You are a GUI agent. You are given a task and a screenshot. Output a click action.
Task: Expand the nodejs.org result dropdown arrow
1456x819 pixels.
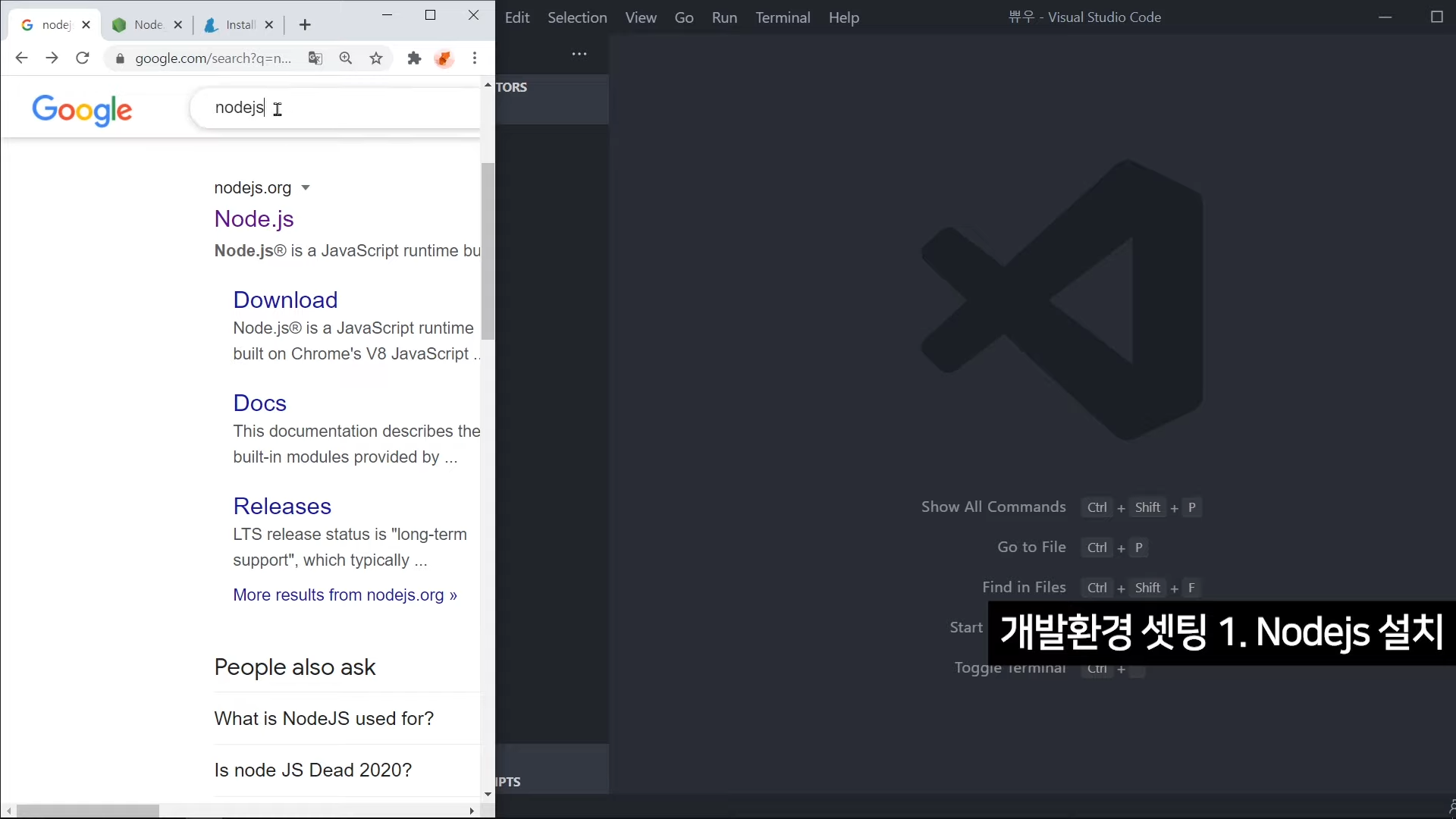(306, 188)
